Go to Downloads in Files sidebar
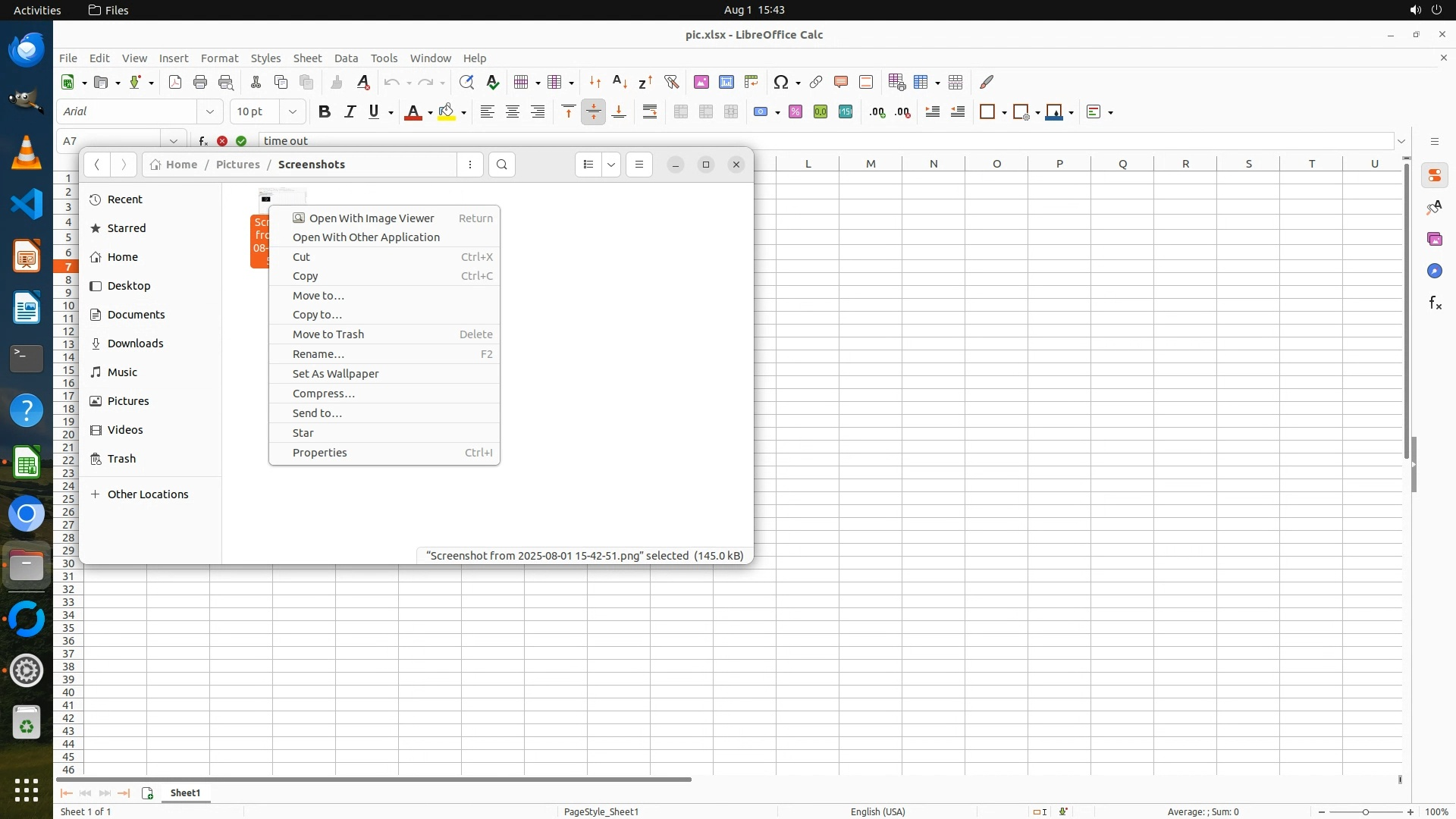 (x=135, y=344)
